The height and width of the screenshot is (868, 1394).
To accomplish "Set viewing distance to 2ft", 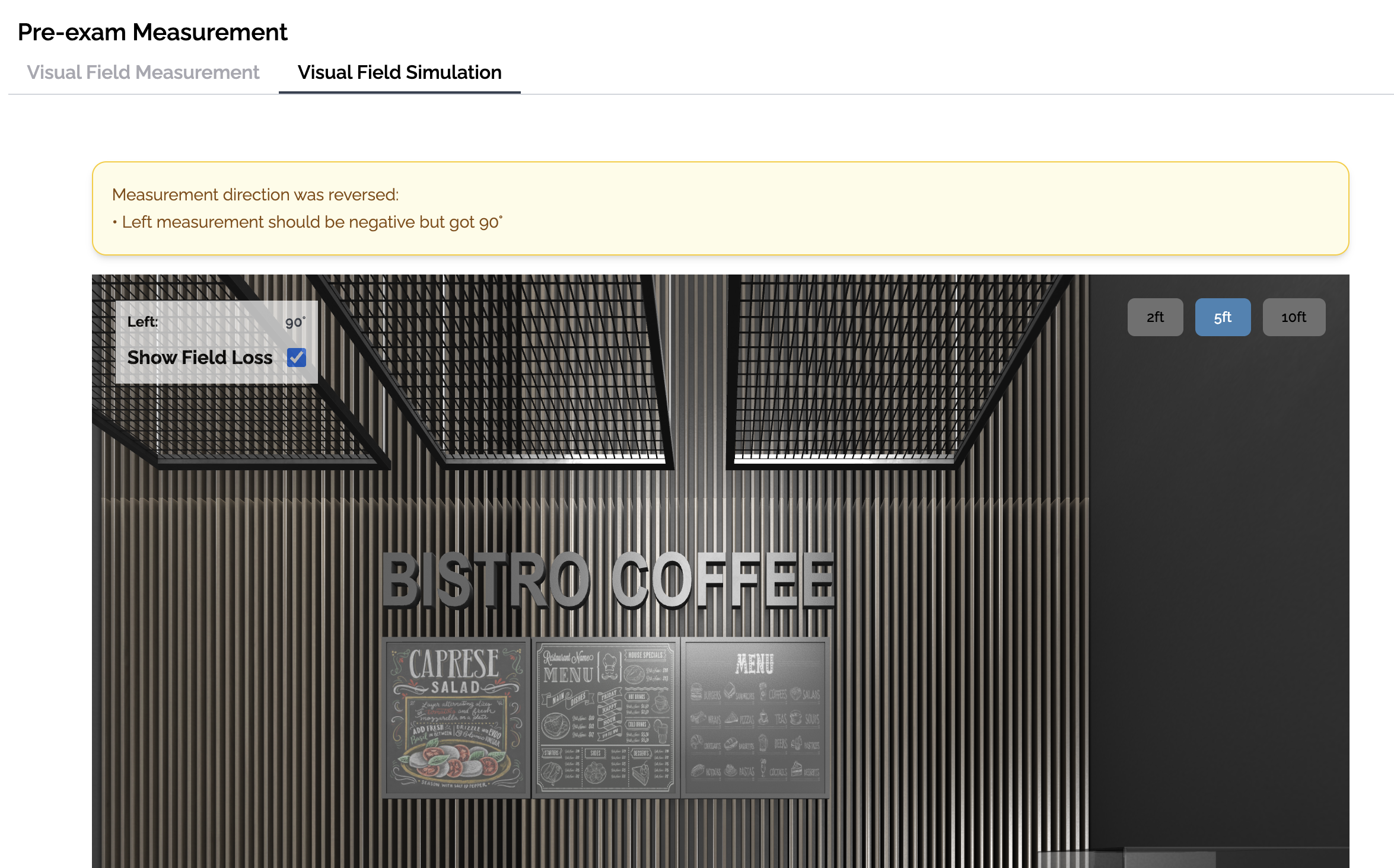I will (1154, 317).
